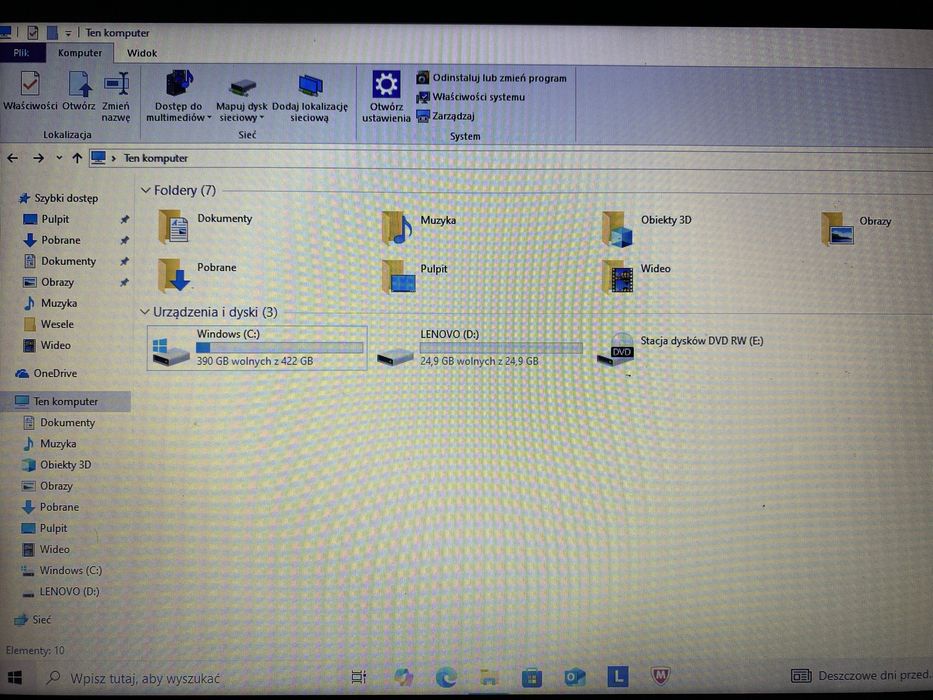The height and width of the screenshot is (700, 933).
Task: Open the Plik menu tab
Action: pos(21,53)
